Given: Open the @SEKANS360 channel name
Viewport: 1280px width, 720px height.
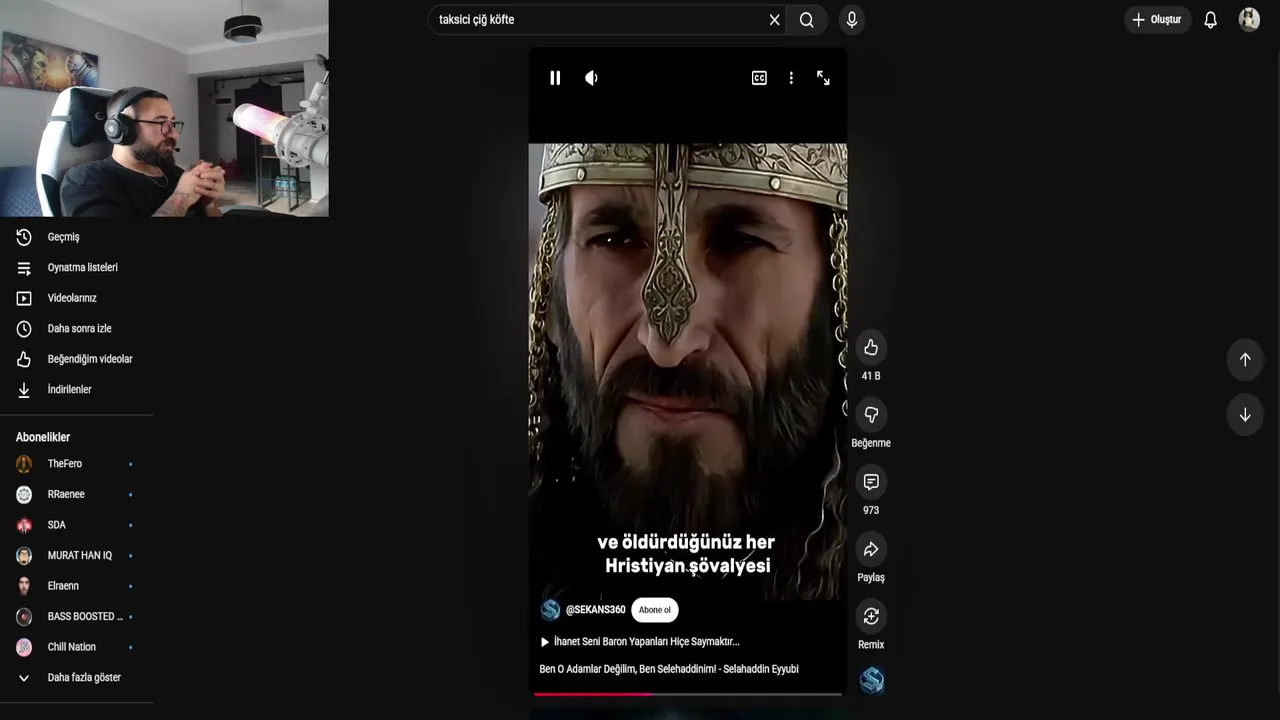Looking at the screenshot, I should (x=595, y=610).
